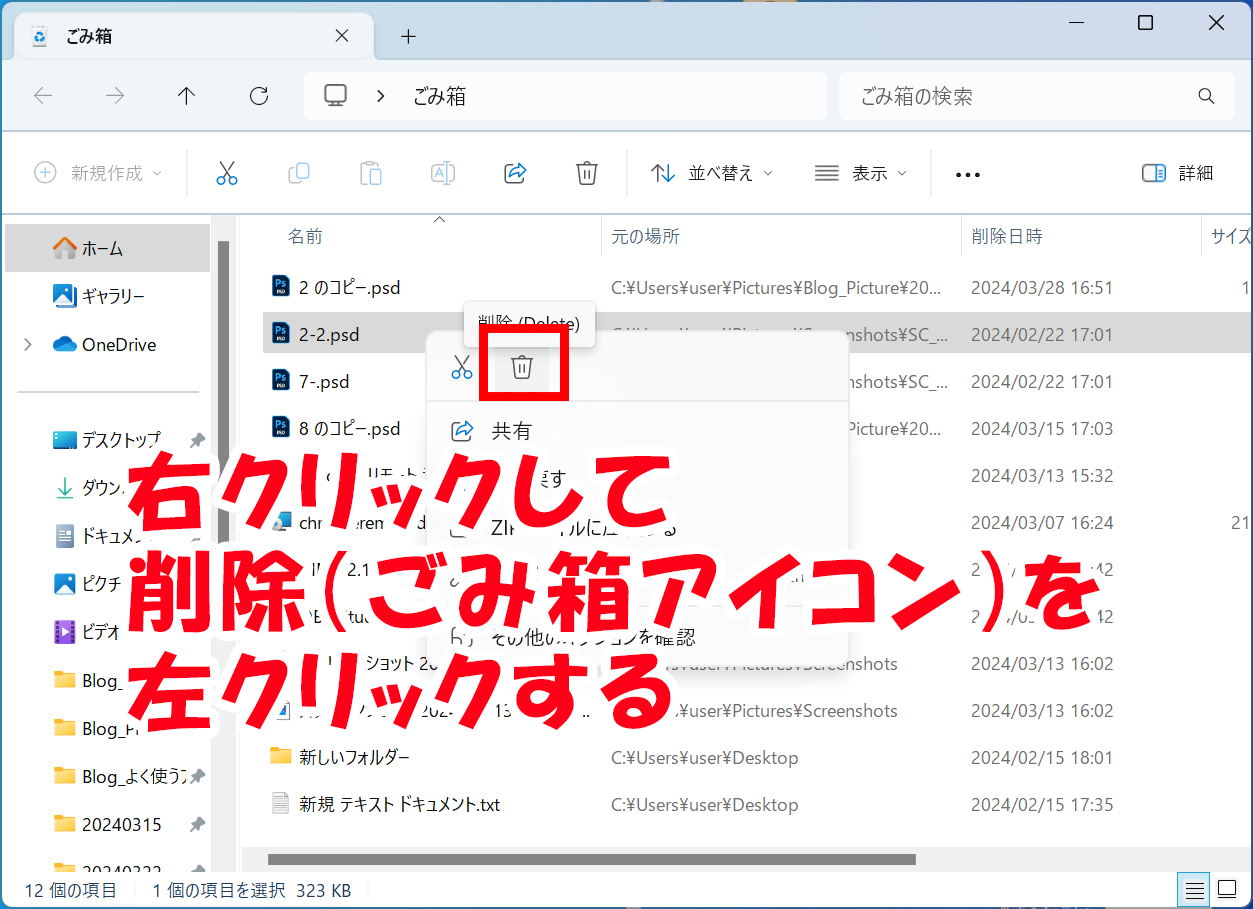This screenshot has width=1253, height=909.
Task: Switch to details list view in status bar
Action: click(1194, 889)
